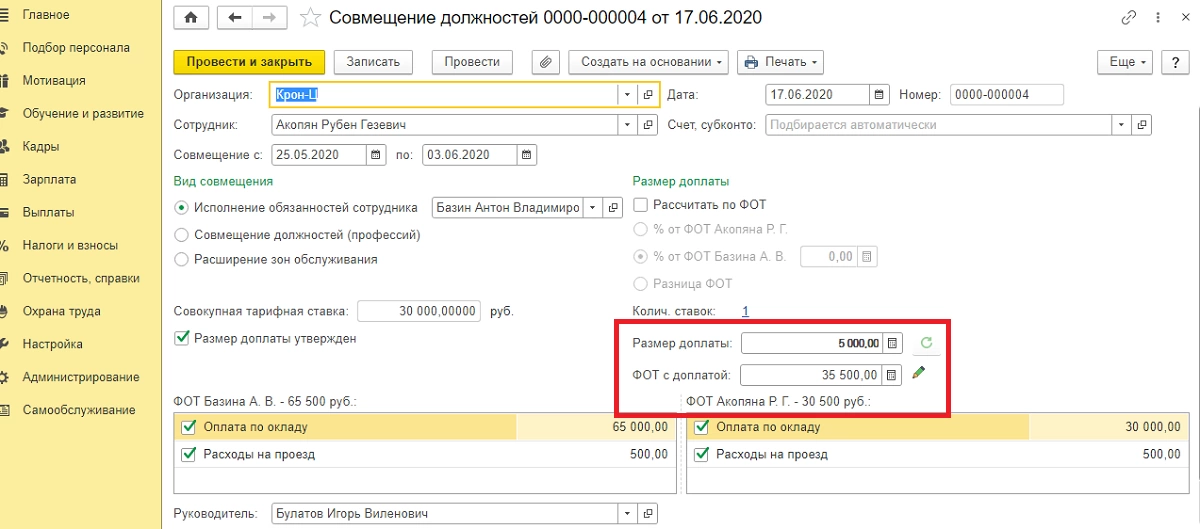The width and height of the screenshot is (1200, 529).
Task: Click the Записать button
Action: [x=373, y=61]
